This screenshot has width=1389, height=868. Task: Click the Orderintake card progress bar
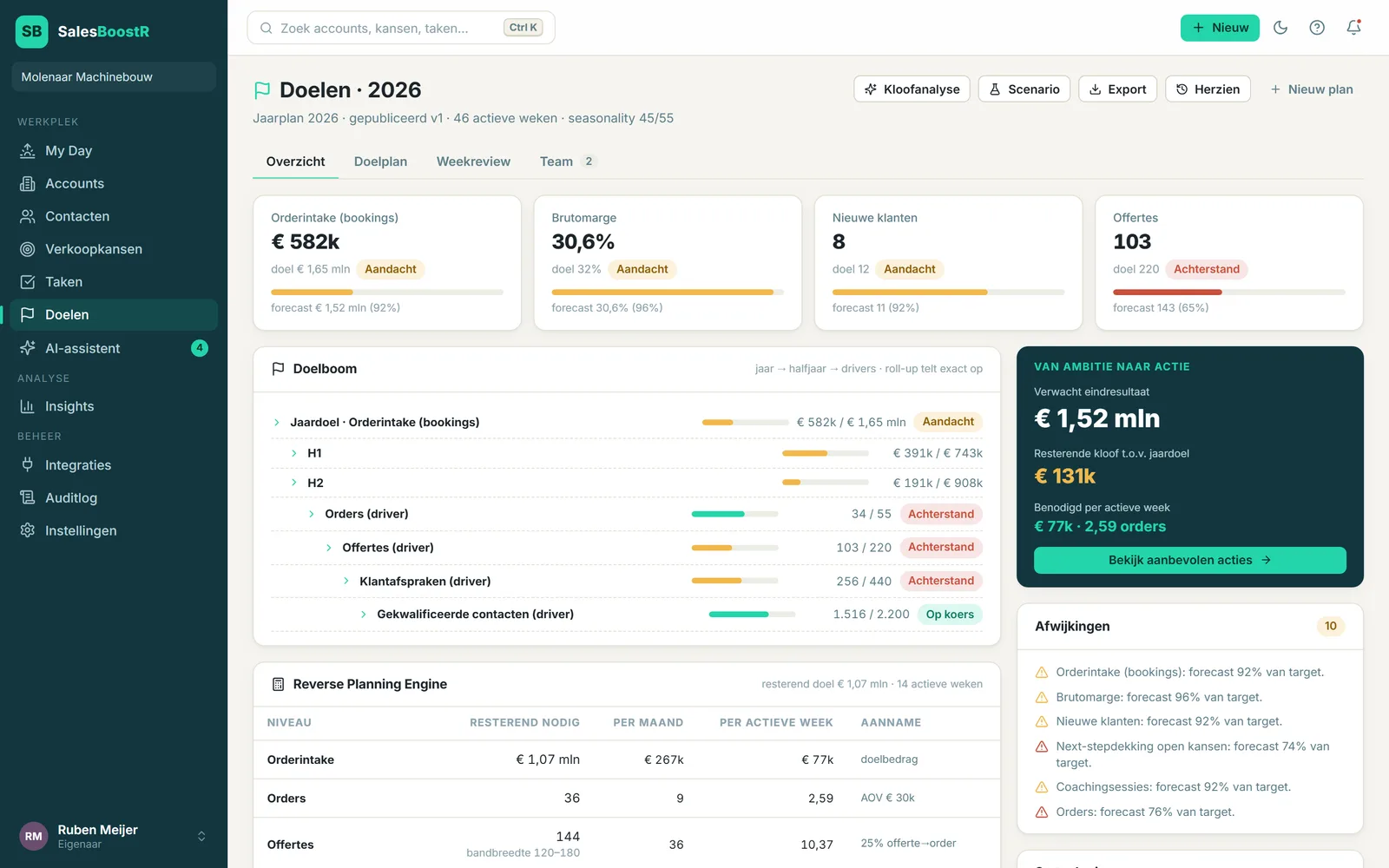[x=387, y=293]
